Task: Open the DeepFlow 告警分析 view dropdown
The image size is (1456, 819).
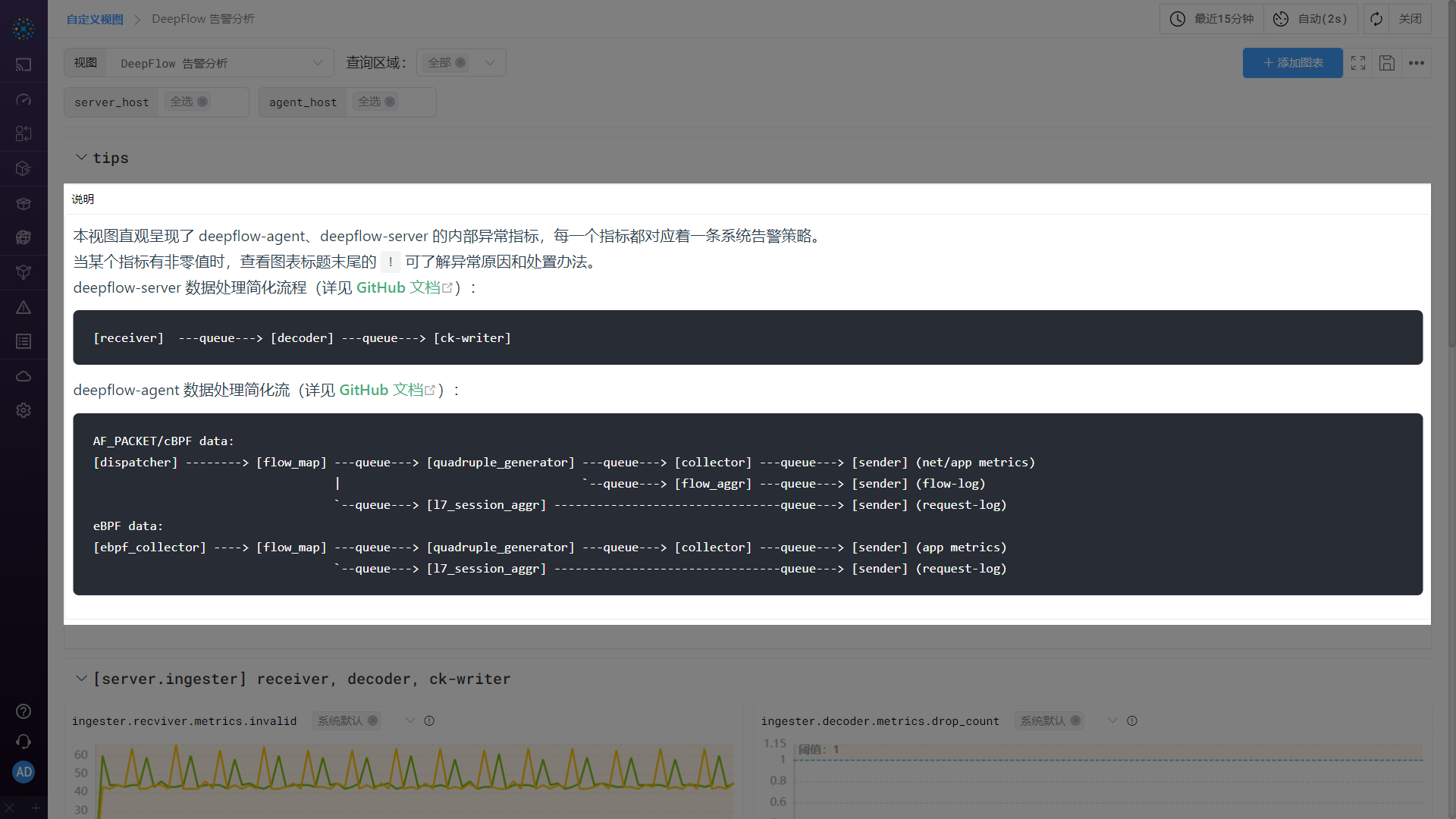Action: (x=220, y=63)
